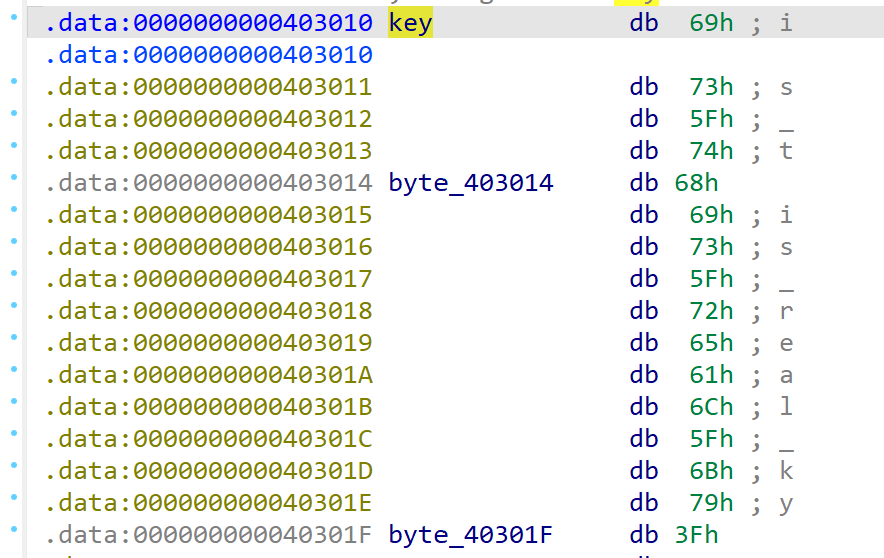Select the byte_403014 label name
The width and height of the screenshot is (884, 558).
point(470,183)
